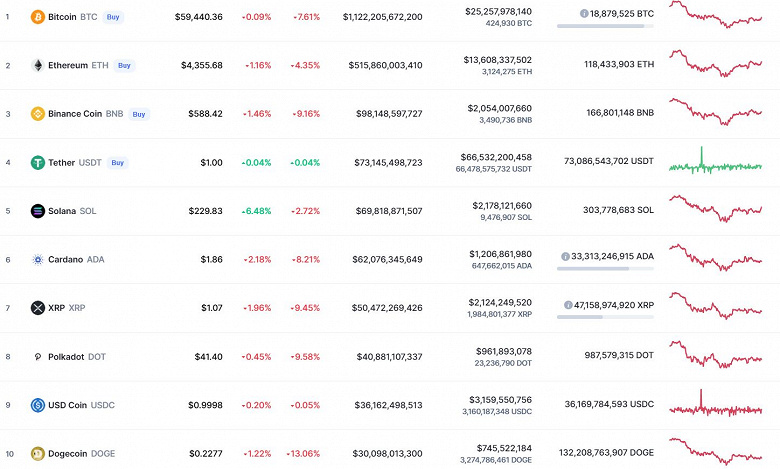
Task: Open the Tether green sparkline chart
Action: (715, 163)
